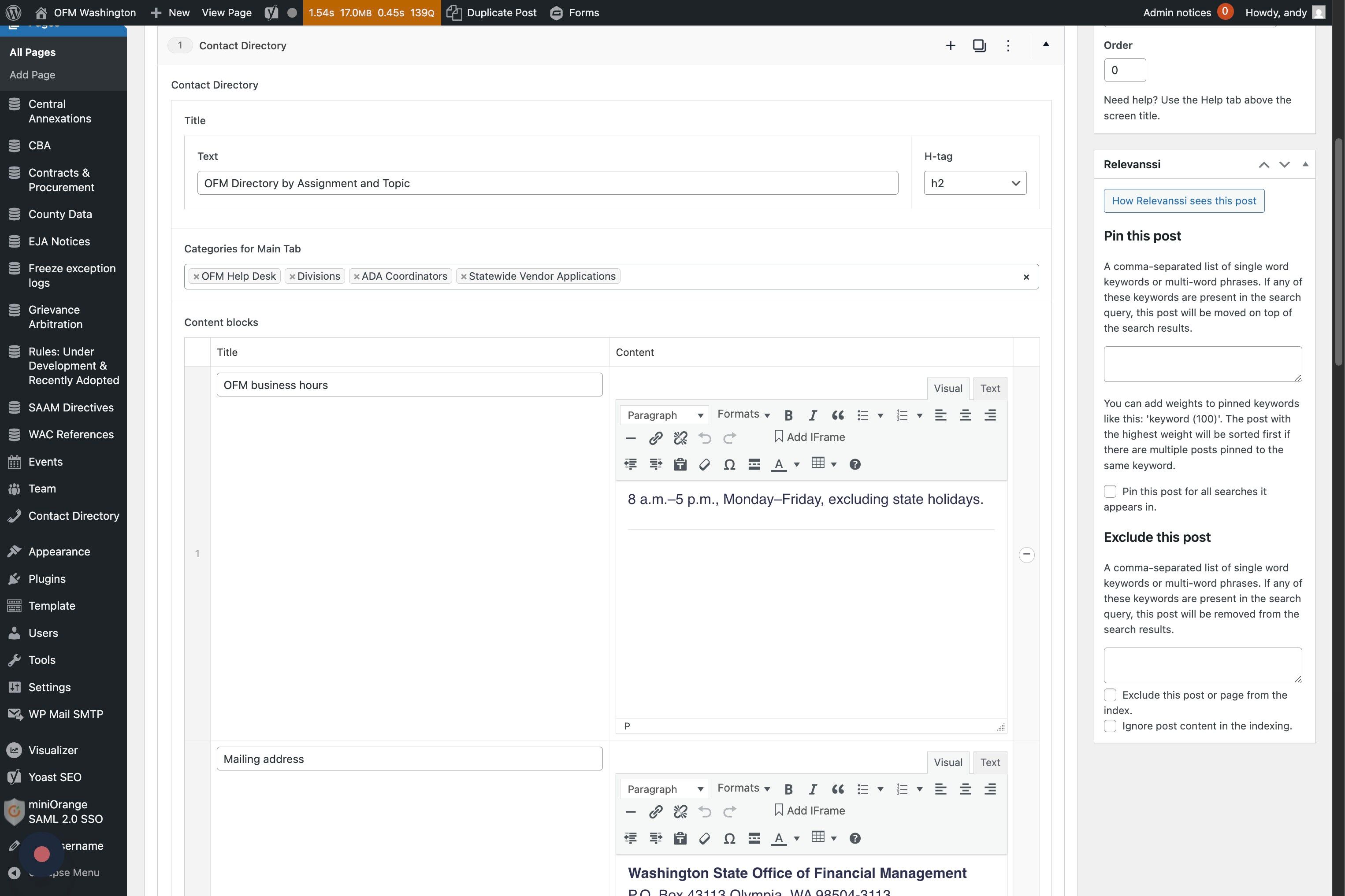
Task: Click blockquote icon in first editor toolbar
Action: click(x=837, y=415)
